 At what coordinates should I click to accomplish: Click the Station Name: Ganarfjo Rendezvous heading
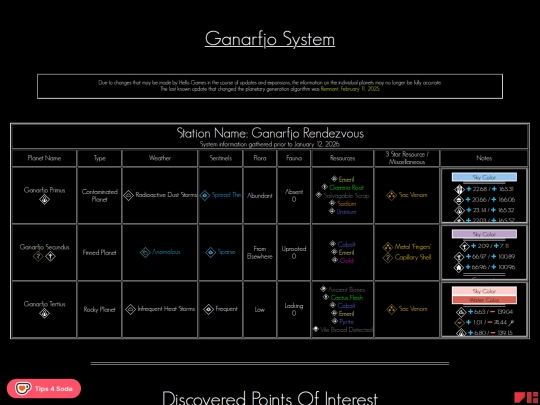click(x=270, y=133)
